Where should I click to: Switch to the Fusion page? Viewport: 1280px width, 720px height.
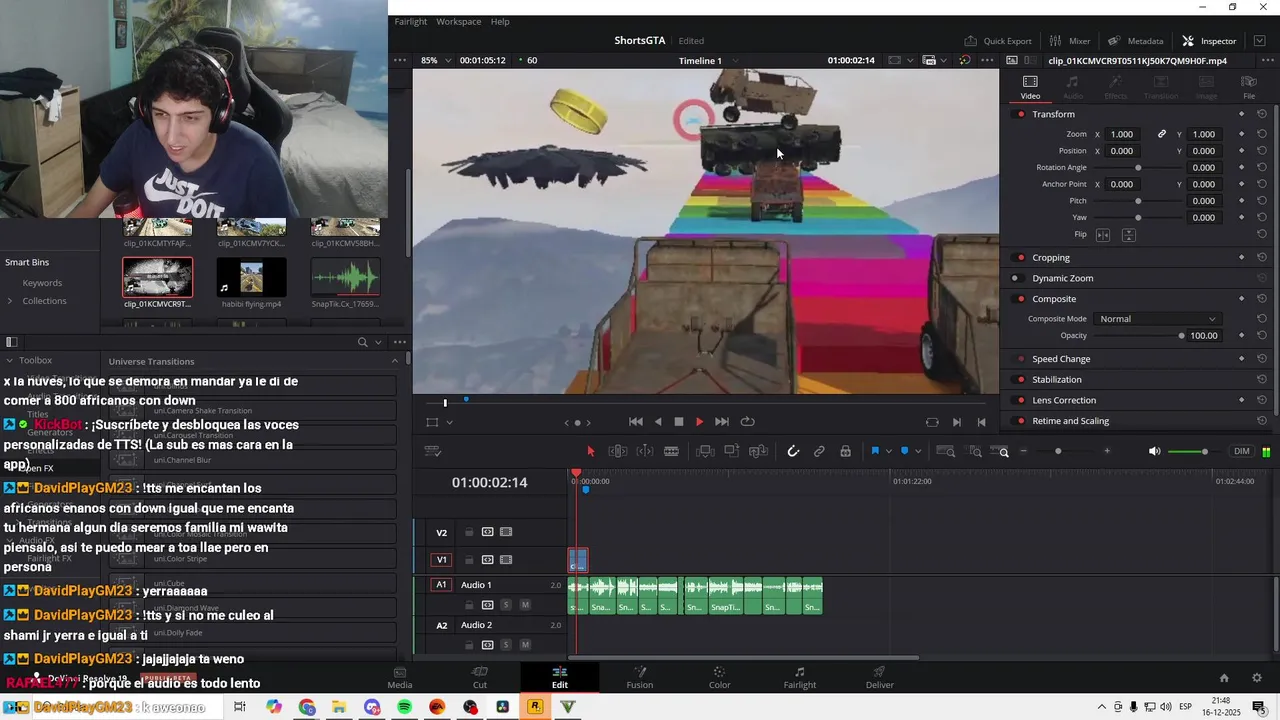point(640,677)
